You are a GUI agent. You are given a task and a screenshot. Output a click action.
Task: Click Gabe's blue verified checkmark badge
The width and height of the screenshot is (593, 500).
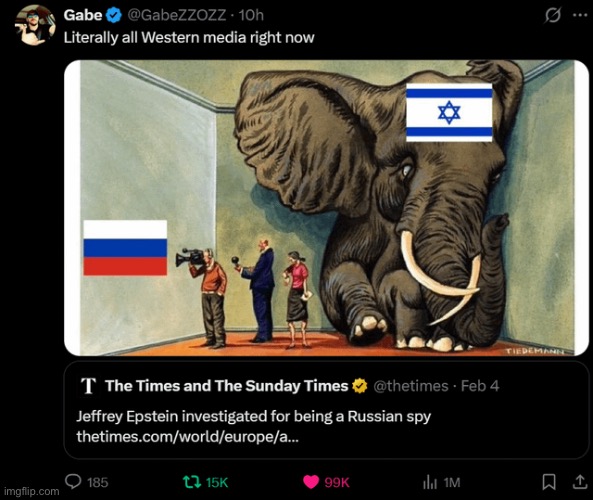(114, 15)
